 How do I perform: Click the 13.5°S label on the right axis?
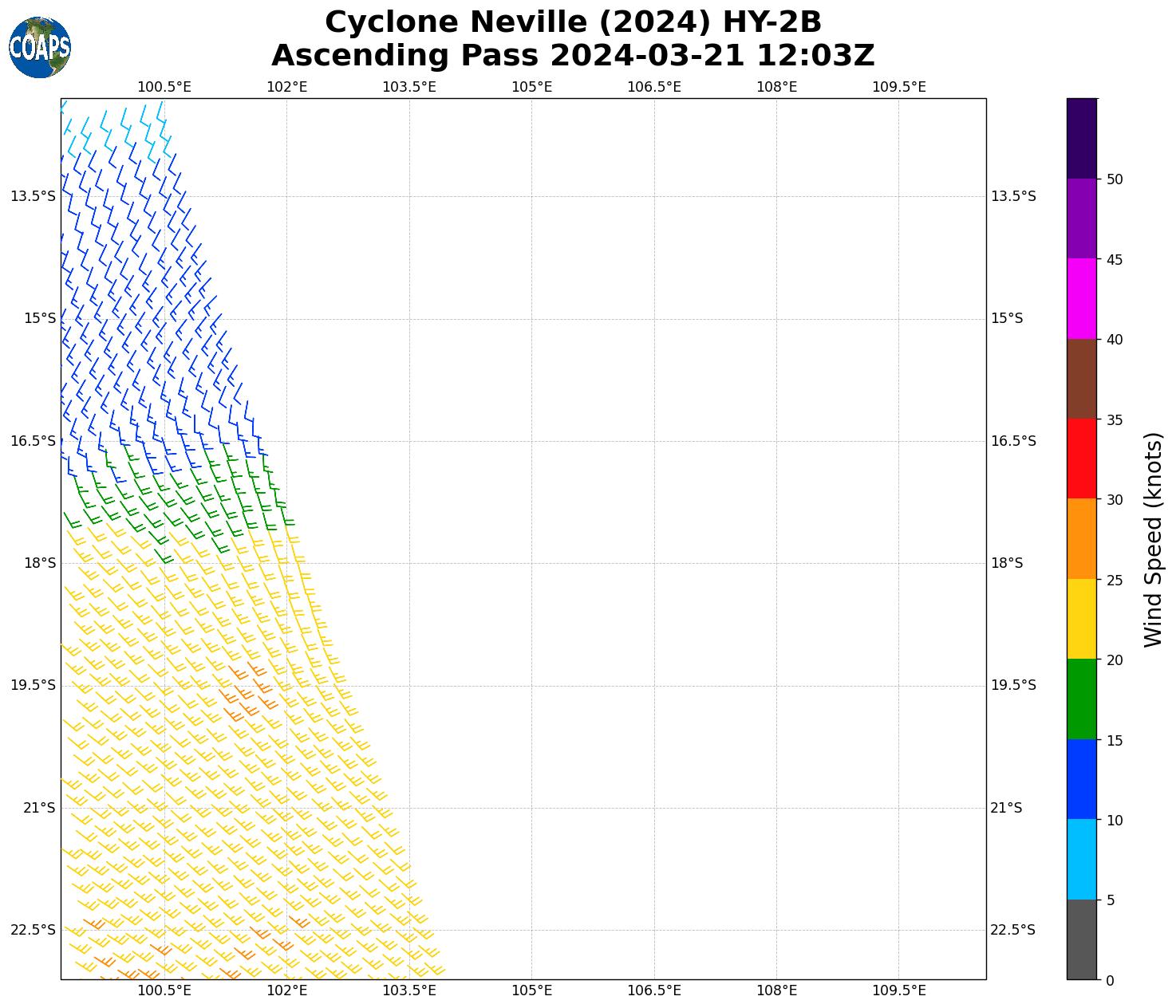point(1012,196)
